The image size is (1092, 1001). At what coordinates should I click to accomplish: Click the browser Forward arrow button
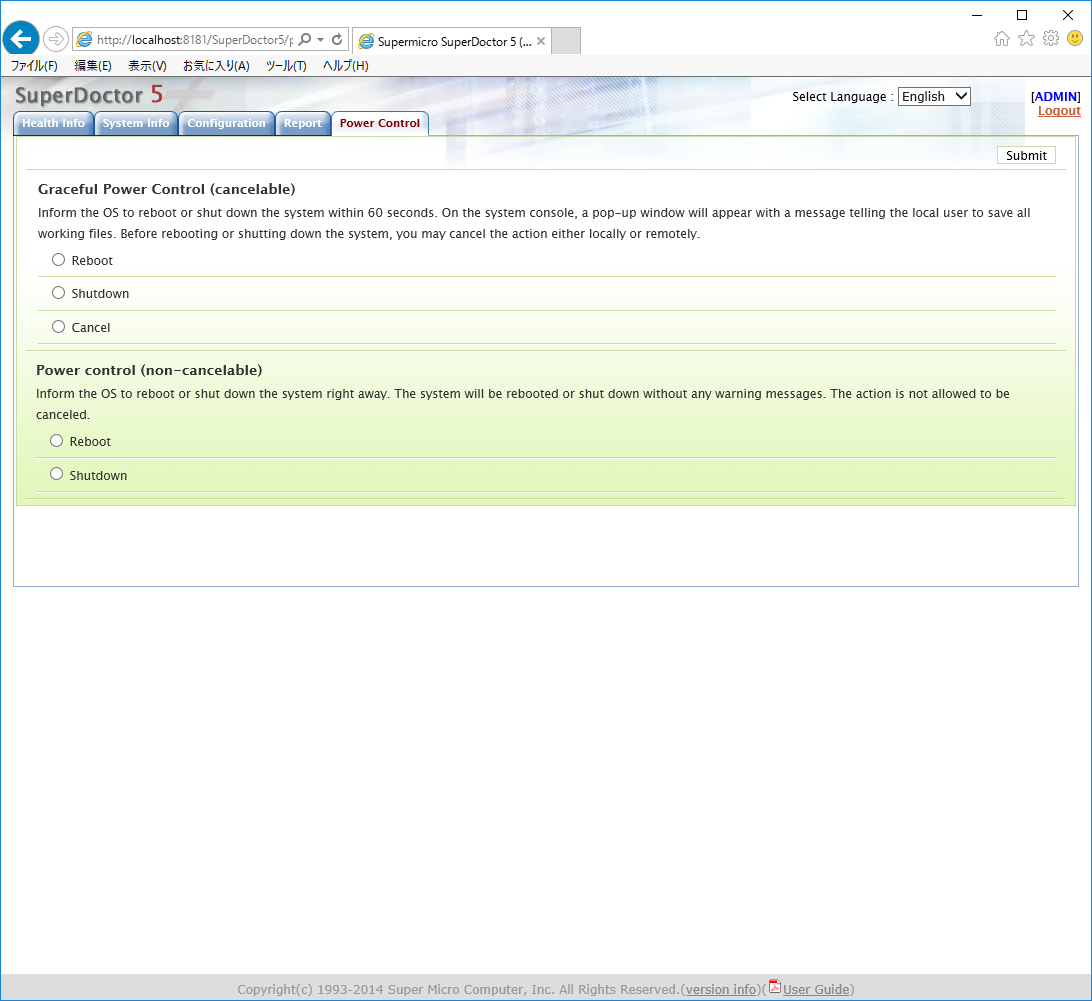tap(56, 39)
